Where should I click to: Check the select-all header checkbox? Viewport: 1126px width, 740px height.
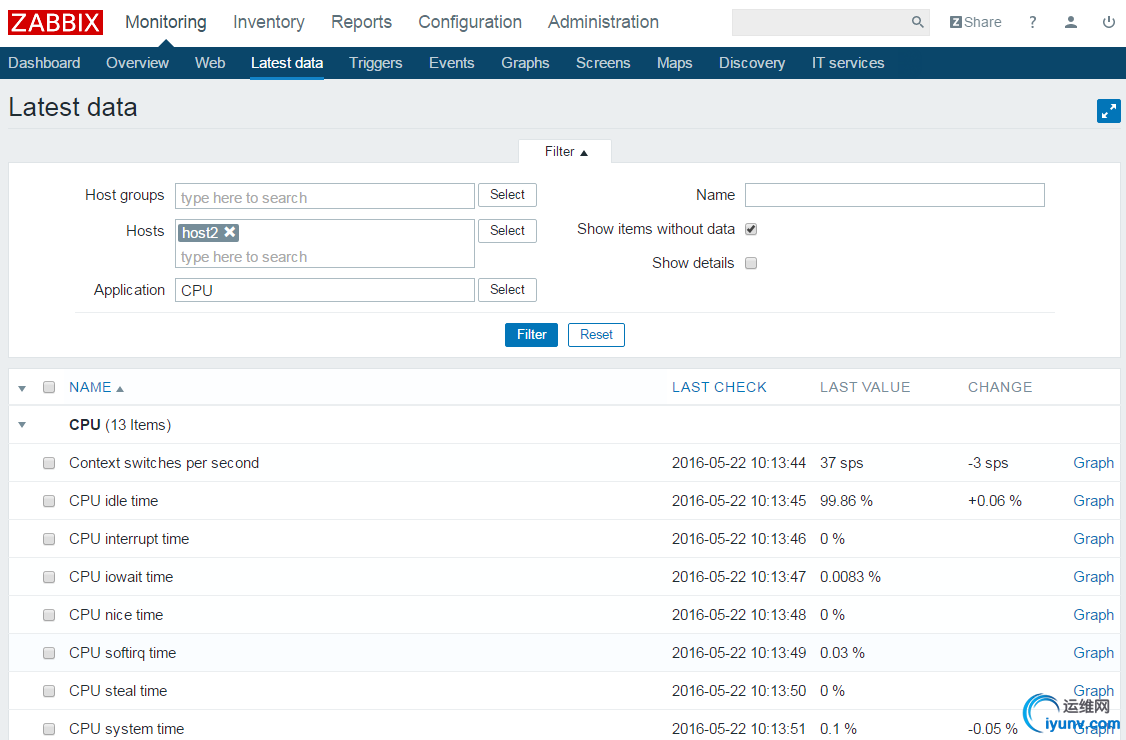[49, 387]
